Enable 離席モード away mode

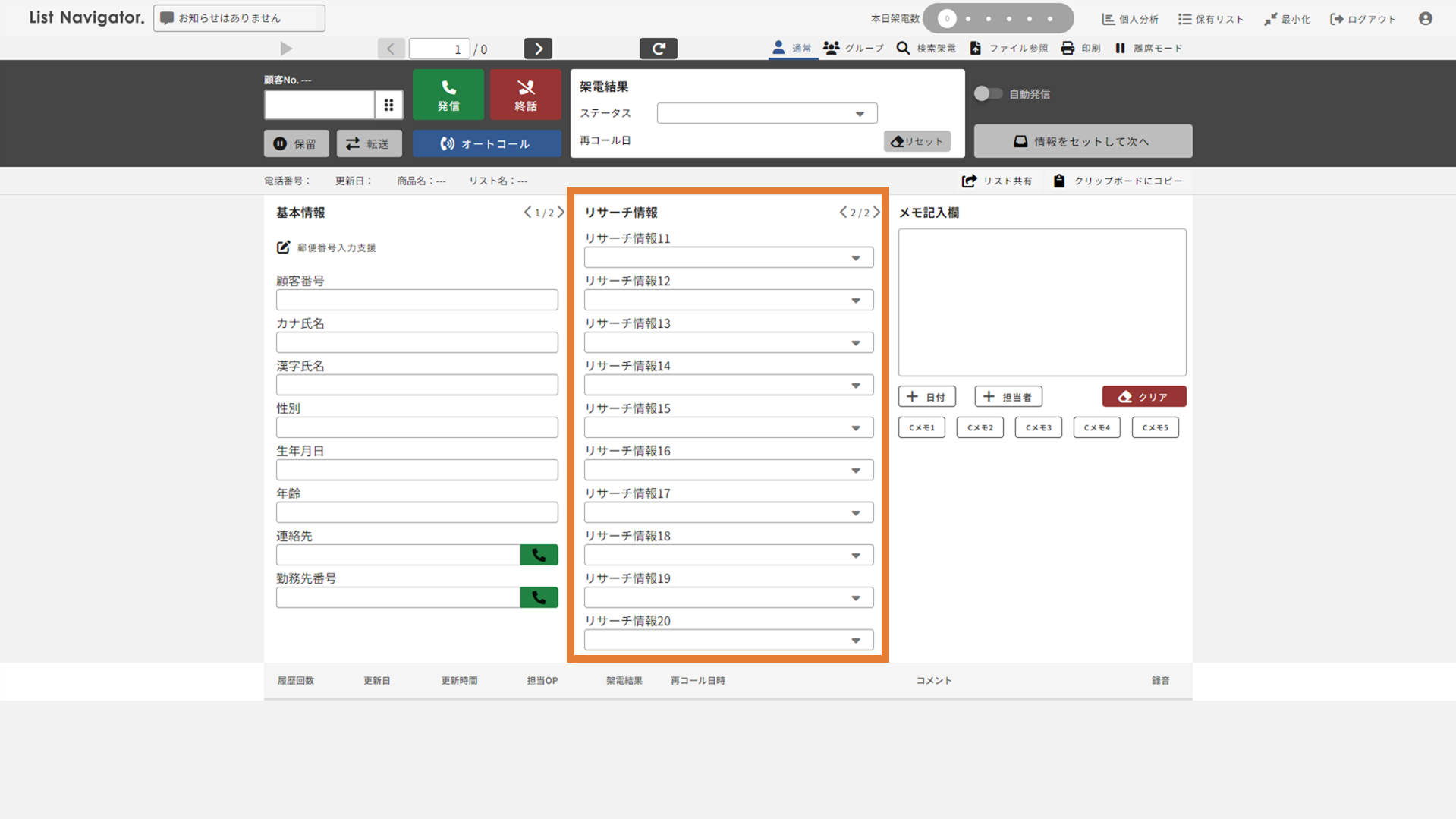tap(1149, 49)
